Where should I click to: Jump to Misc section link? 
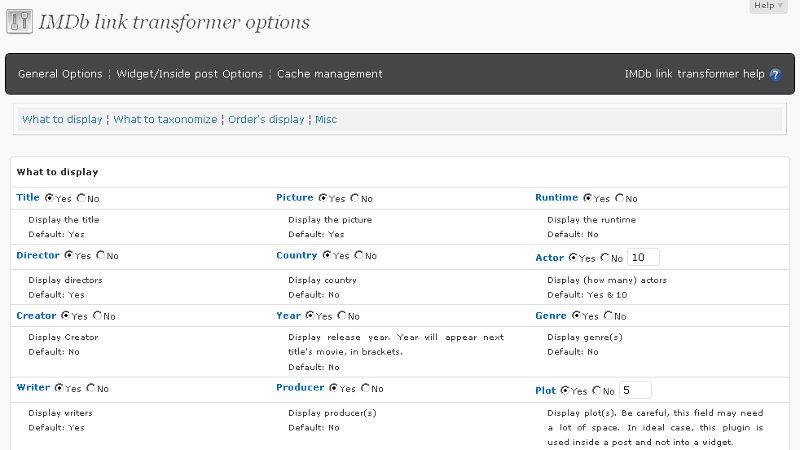[x=326, y=119]
